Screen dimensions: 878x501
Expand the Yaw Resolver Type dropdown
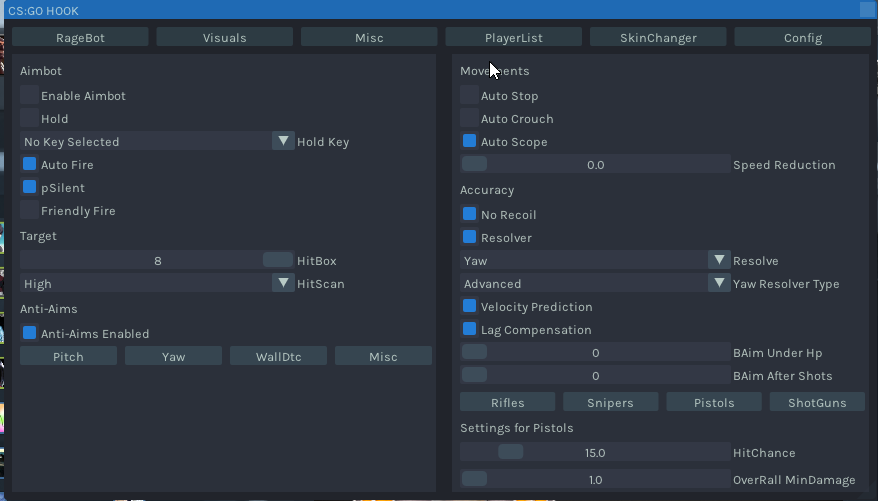719,283
